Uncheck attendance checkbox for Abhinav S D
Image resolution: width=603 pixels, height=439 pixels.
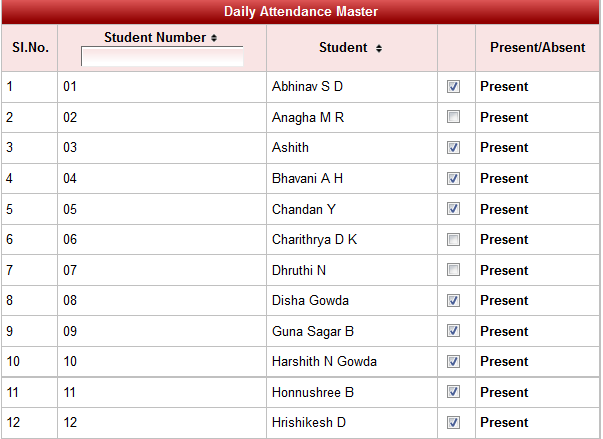(x=454, y=87)
